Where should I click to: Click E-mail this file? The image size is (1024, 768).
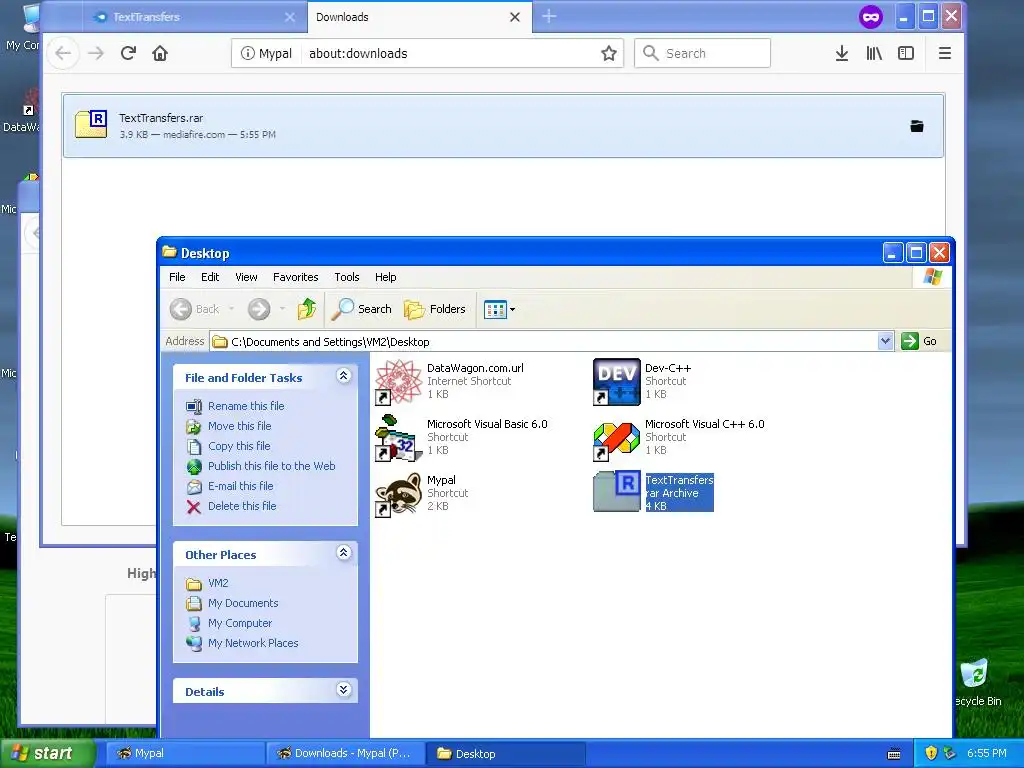[x=240, y=486]
